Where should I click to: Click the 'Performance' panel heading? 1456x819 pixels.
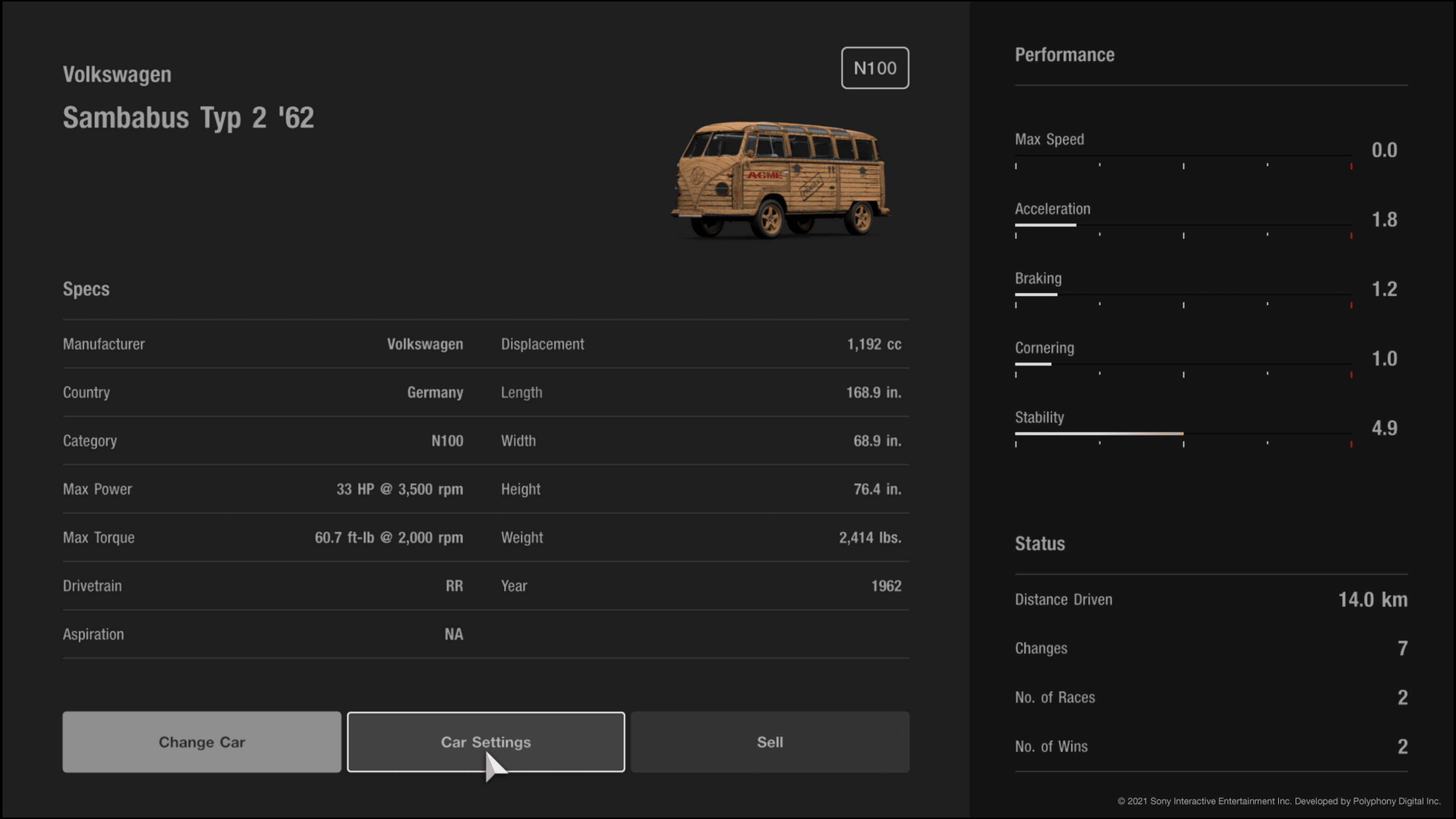[x=1065, y=55]
